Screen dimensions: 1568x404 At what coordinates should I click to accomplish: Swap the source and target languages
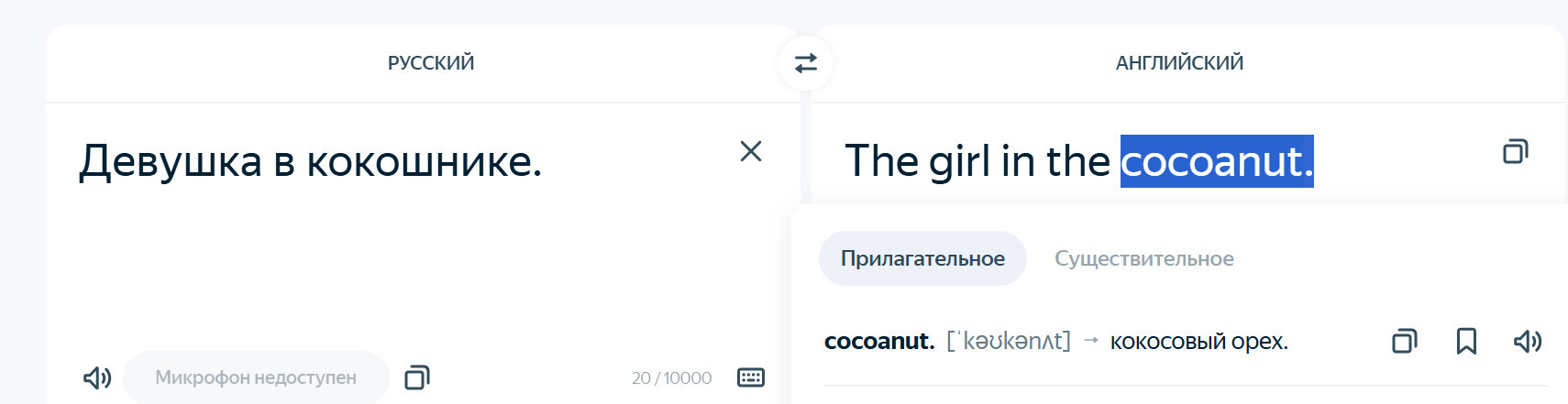click(805, 63)
